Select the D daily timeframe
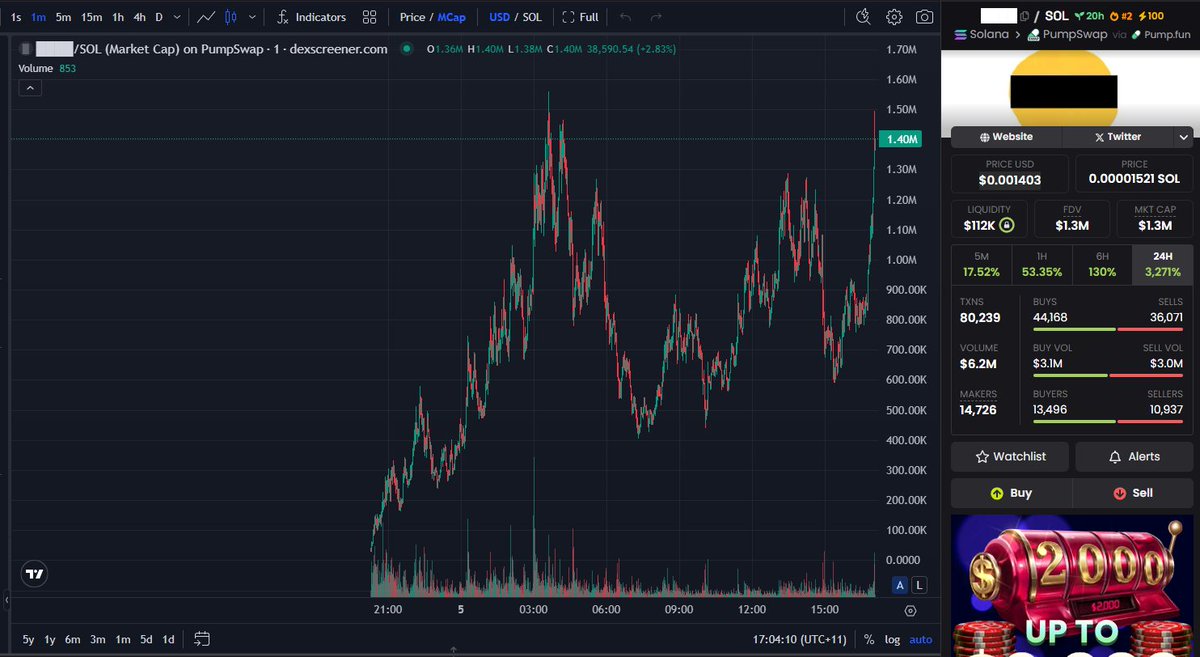The image size is (1200, 657). (159, 17)
